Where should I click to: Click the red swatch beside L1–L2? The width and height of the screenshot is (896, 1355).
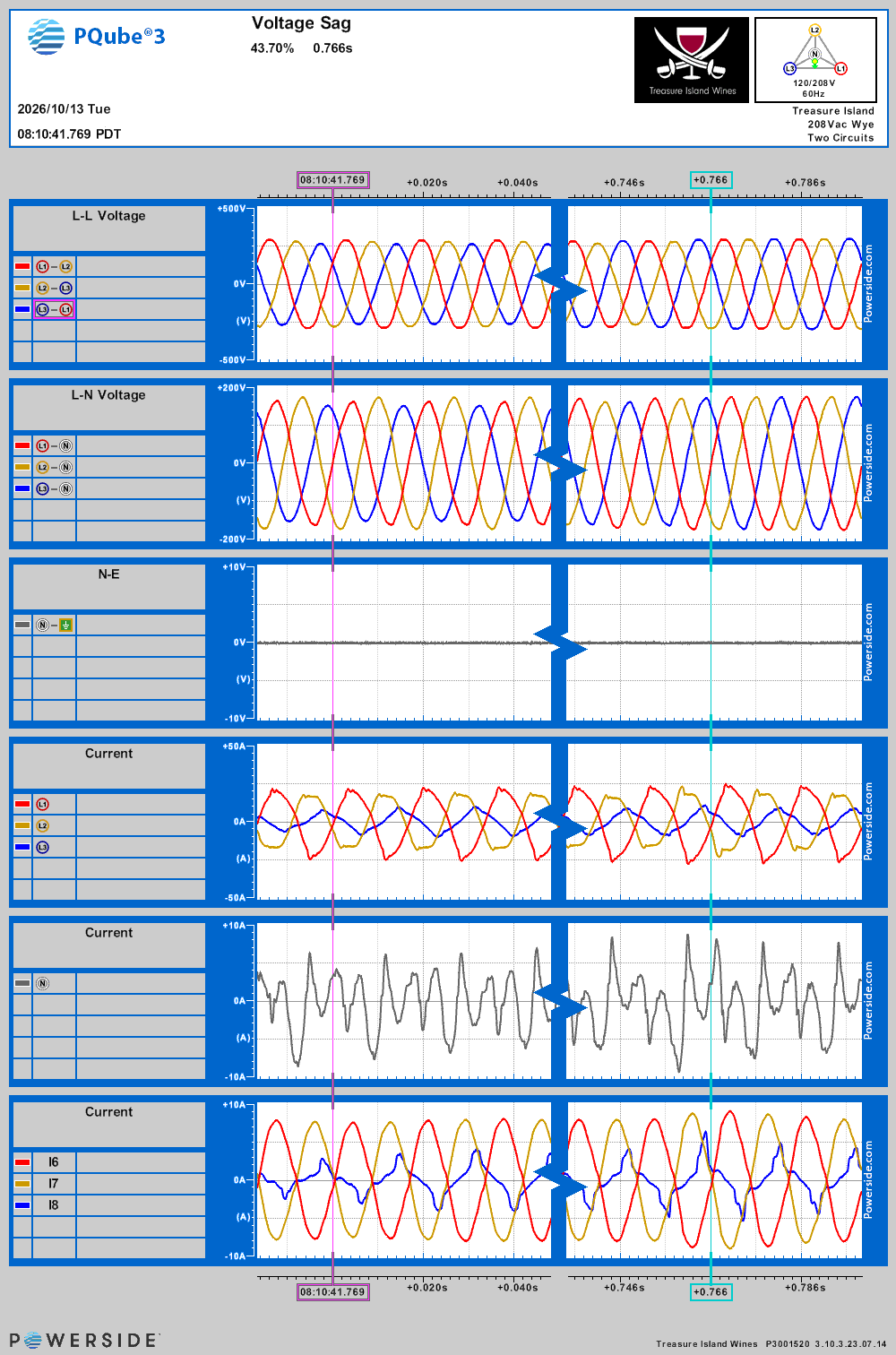22,266
